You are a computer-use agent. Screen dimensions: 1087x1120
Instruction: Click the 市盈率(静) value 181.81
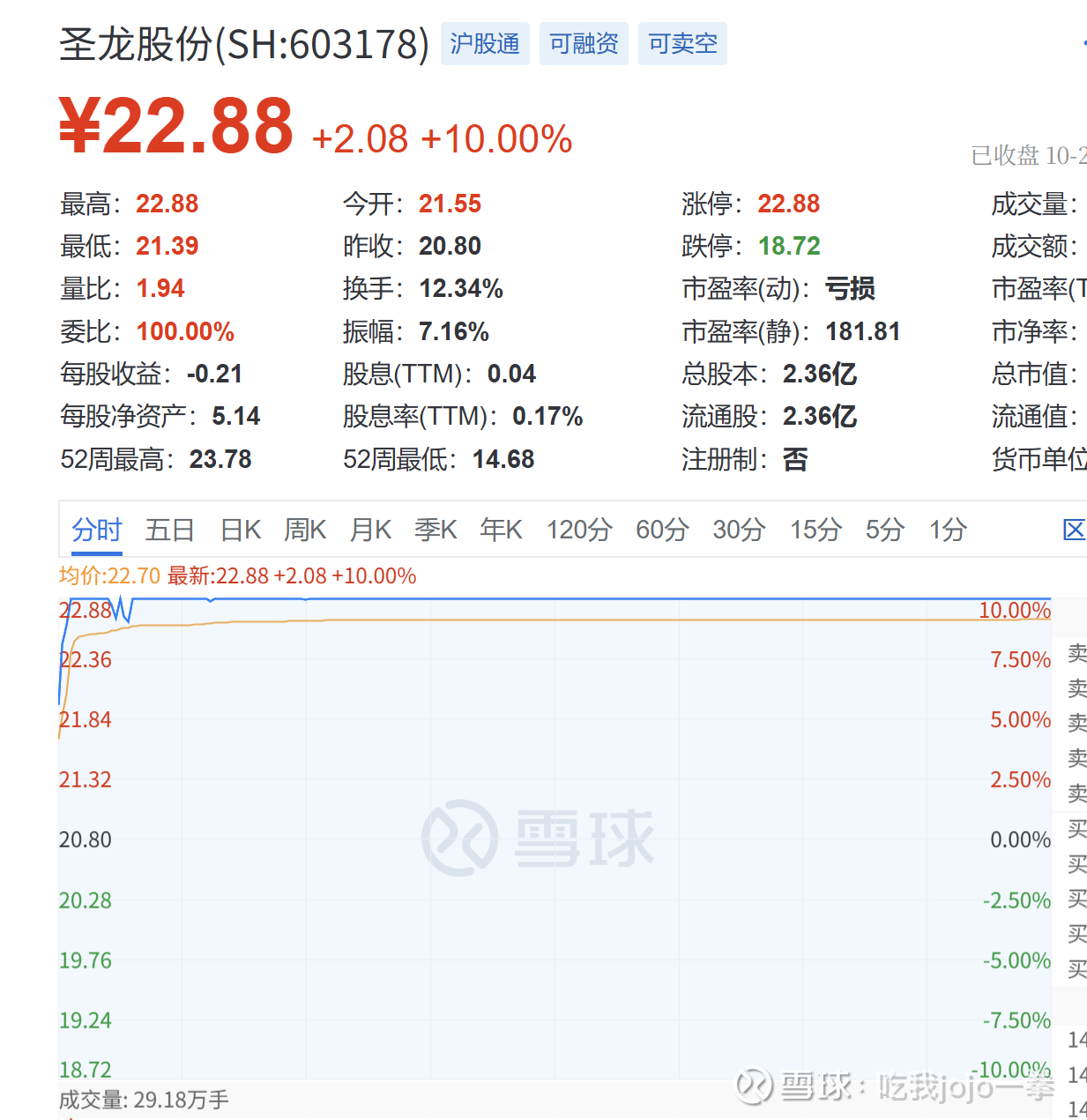click(x=862, y=331)
